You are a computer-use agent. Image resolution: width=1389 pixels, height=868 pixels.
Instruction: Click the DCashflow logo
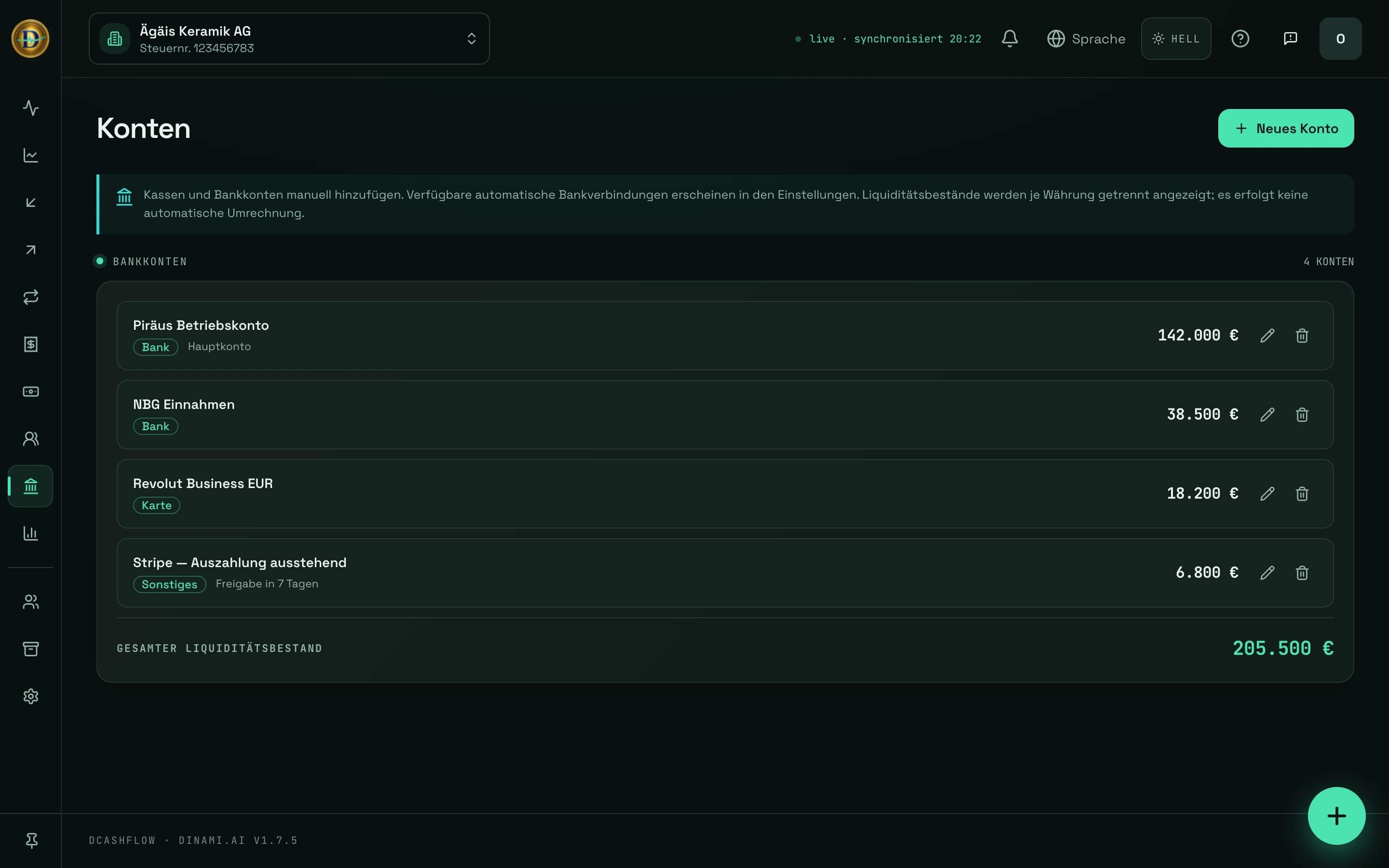[x=30, y=39]
